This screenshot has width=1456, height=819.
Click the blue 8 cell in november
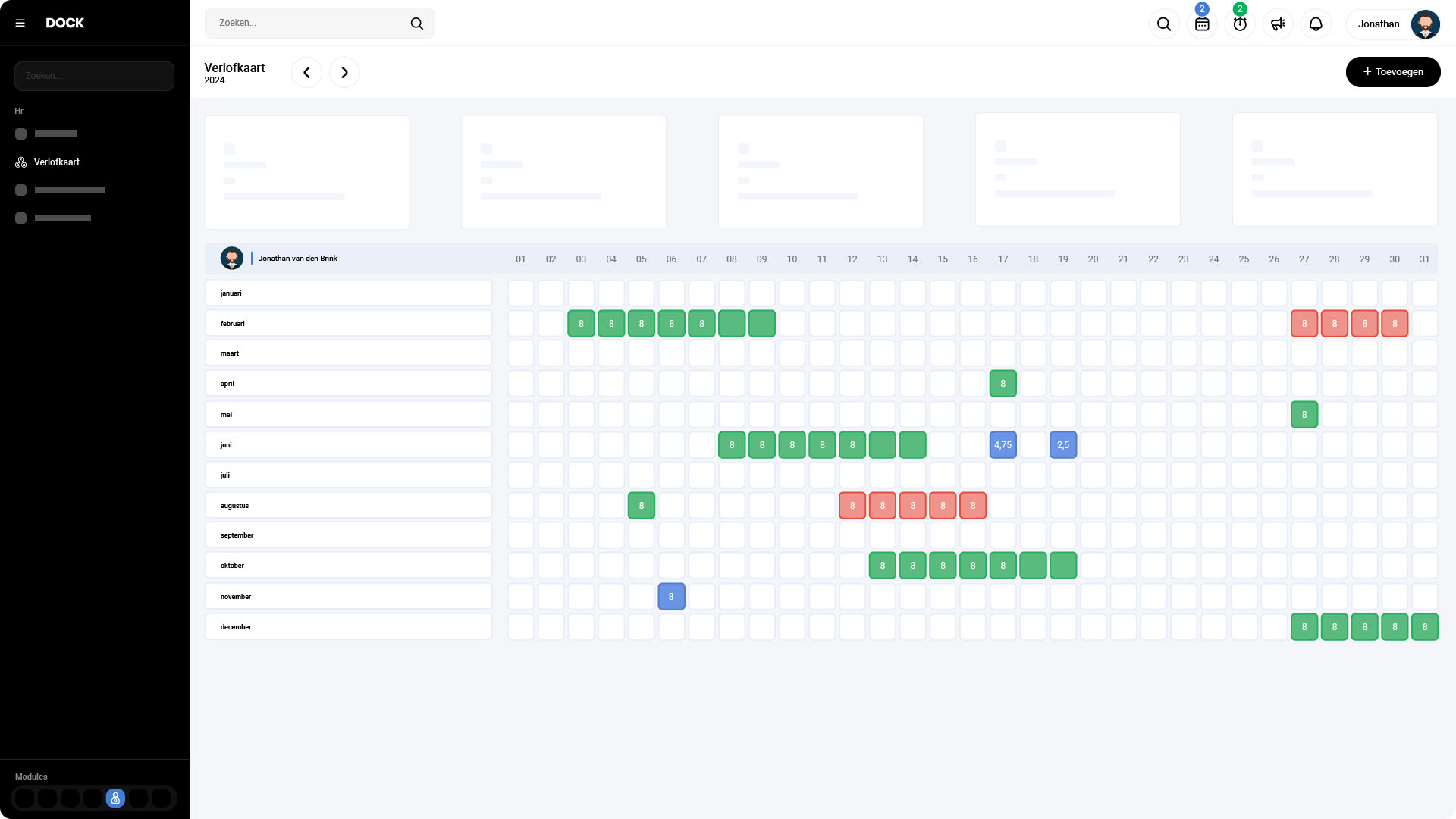pos(671,597)
